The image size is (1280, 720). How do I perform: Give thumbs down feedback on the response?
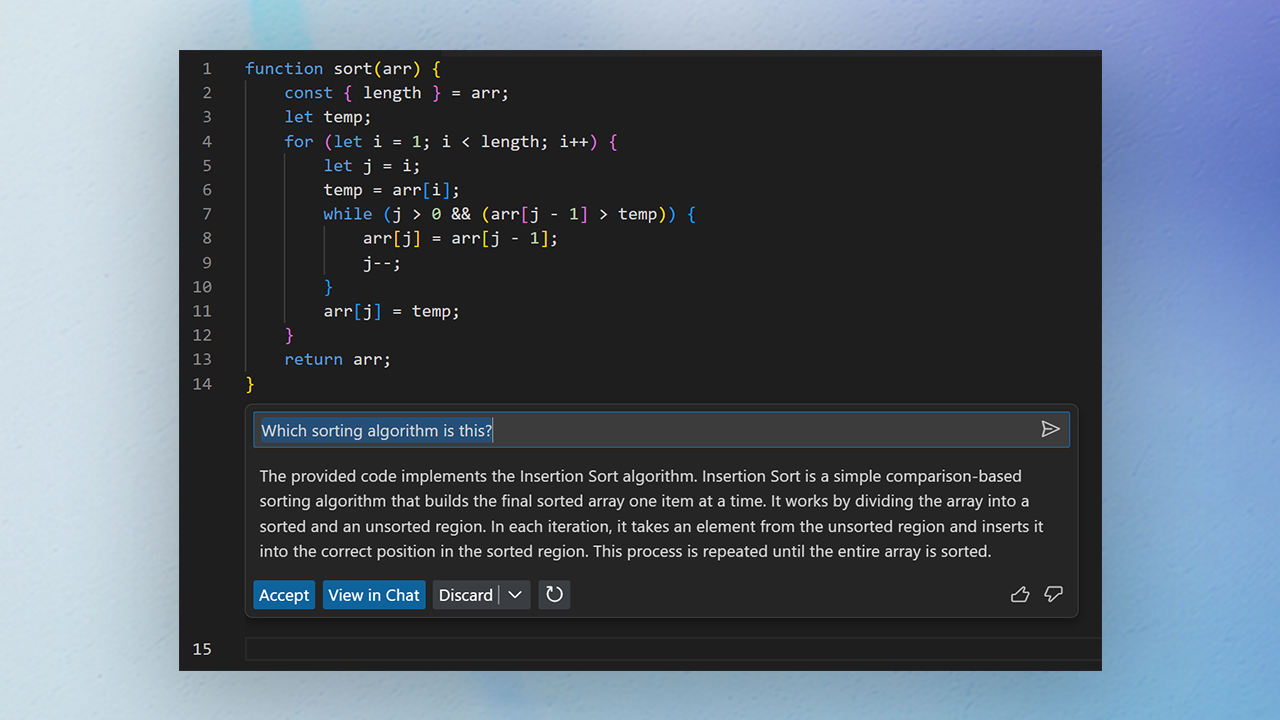(1053, 594)
